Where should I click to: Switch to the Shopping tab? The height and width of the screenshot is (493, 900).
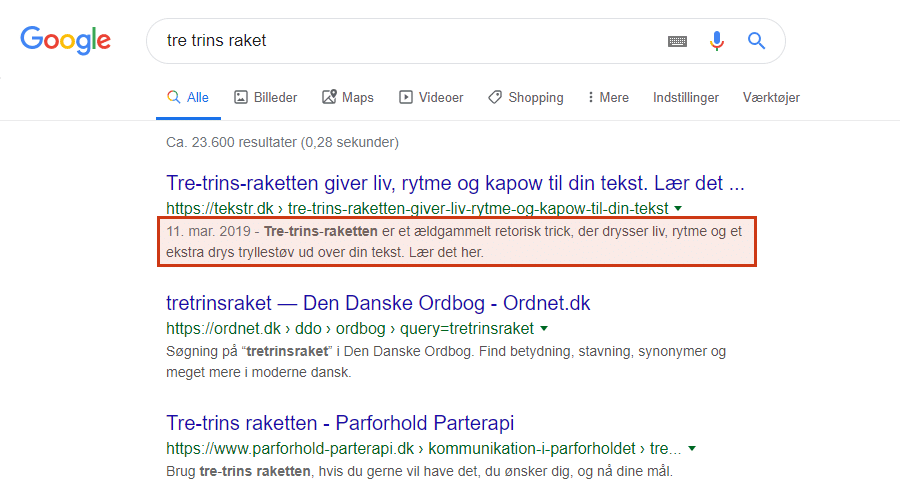(x=526, y=98)
